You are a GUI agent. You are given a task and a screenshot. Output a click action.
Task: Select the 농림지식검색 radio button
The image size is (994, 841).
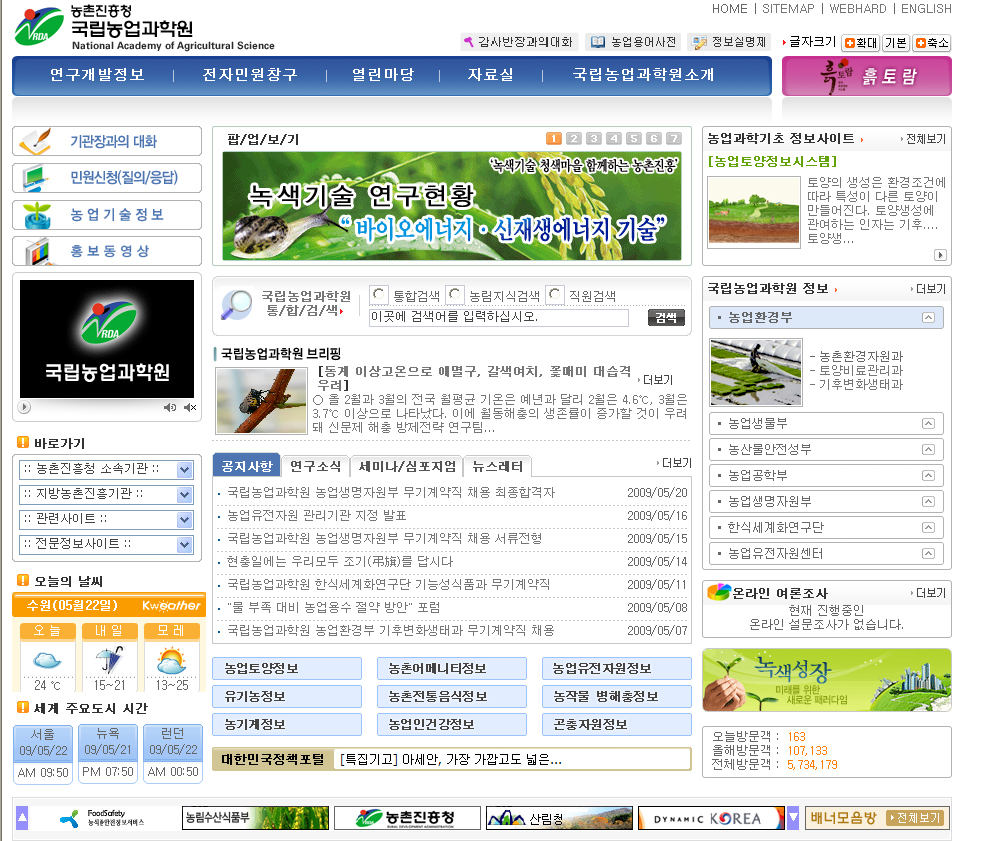[455, 295]
